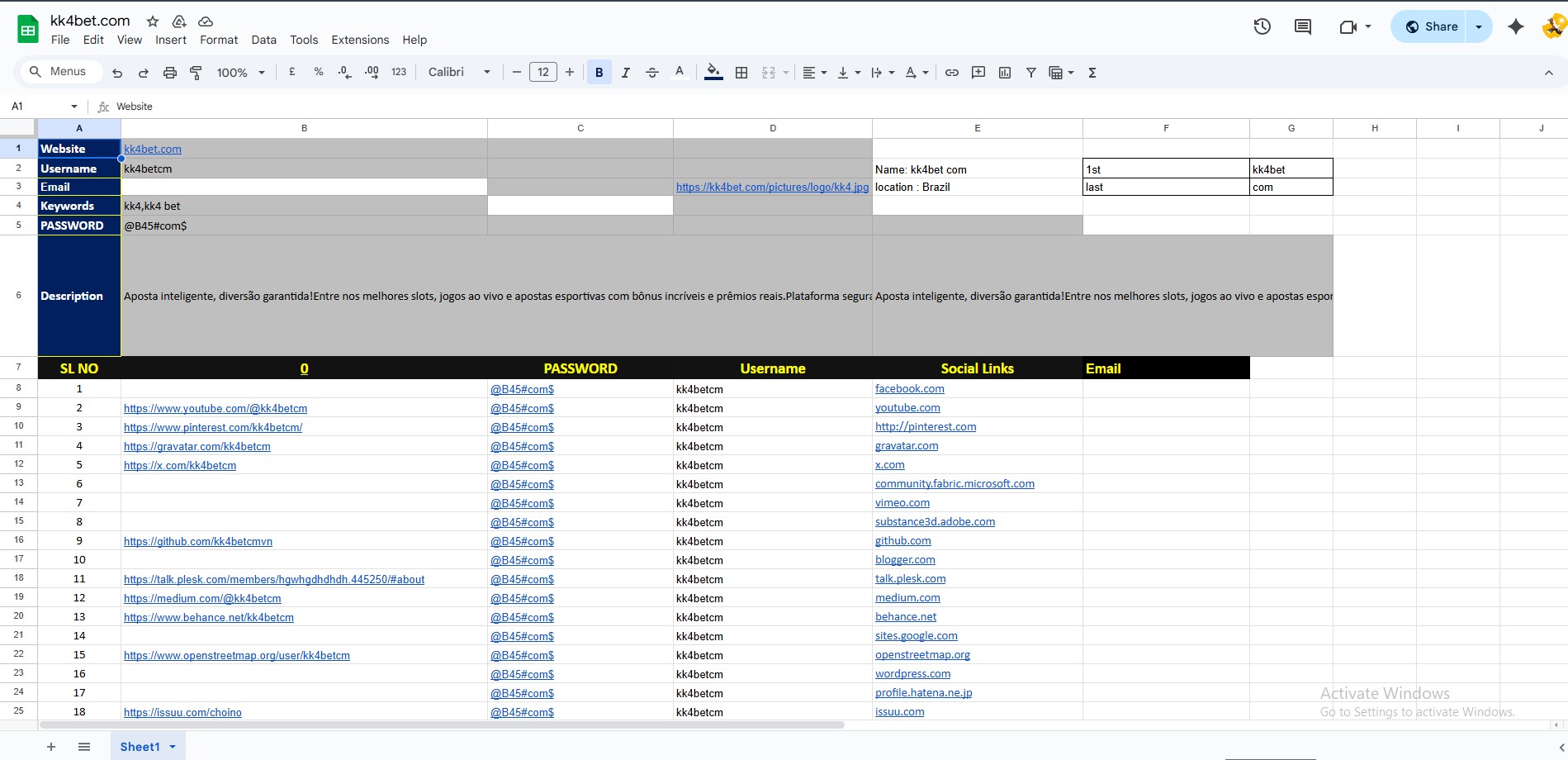
Task: Open the Functions sigma icon
Action: pyautogui.click(x=1092, y=73)
